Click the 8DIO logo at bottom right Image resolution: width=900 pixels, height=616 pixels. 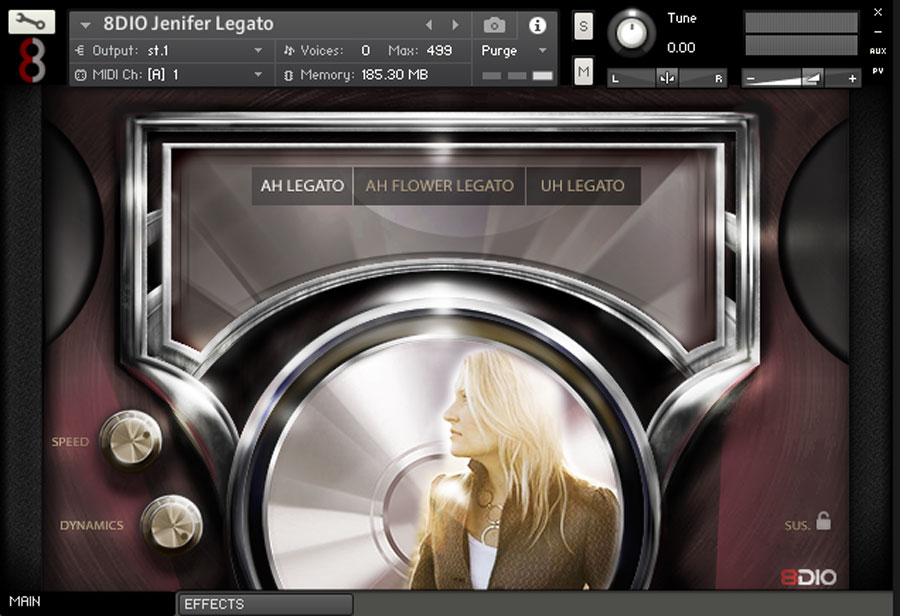coord(808,577)
